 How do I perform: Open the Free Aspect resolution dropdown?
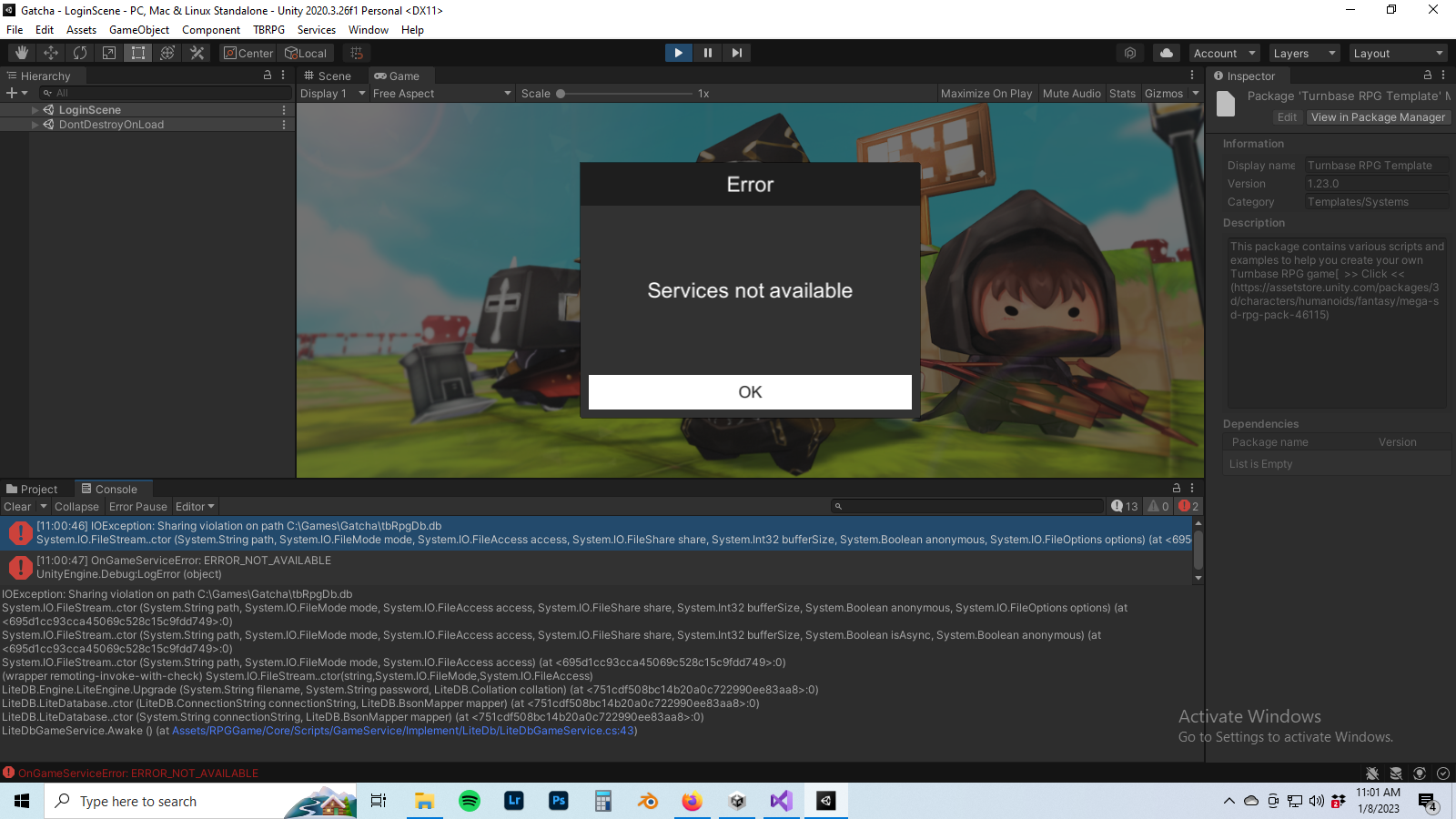[440, 93]
